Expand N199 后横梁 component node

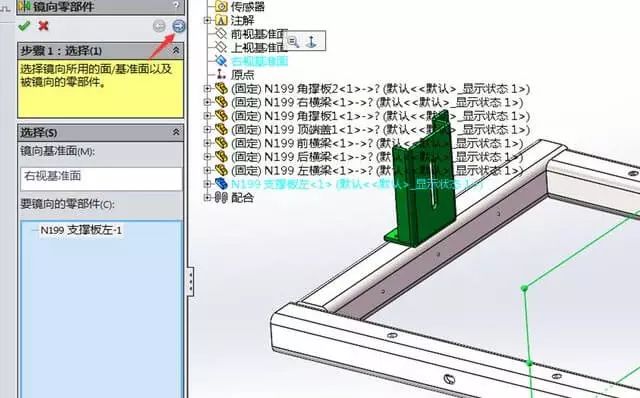click(207, 157)
